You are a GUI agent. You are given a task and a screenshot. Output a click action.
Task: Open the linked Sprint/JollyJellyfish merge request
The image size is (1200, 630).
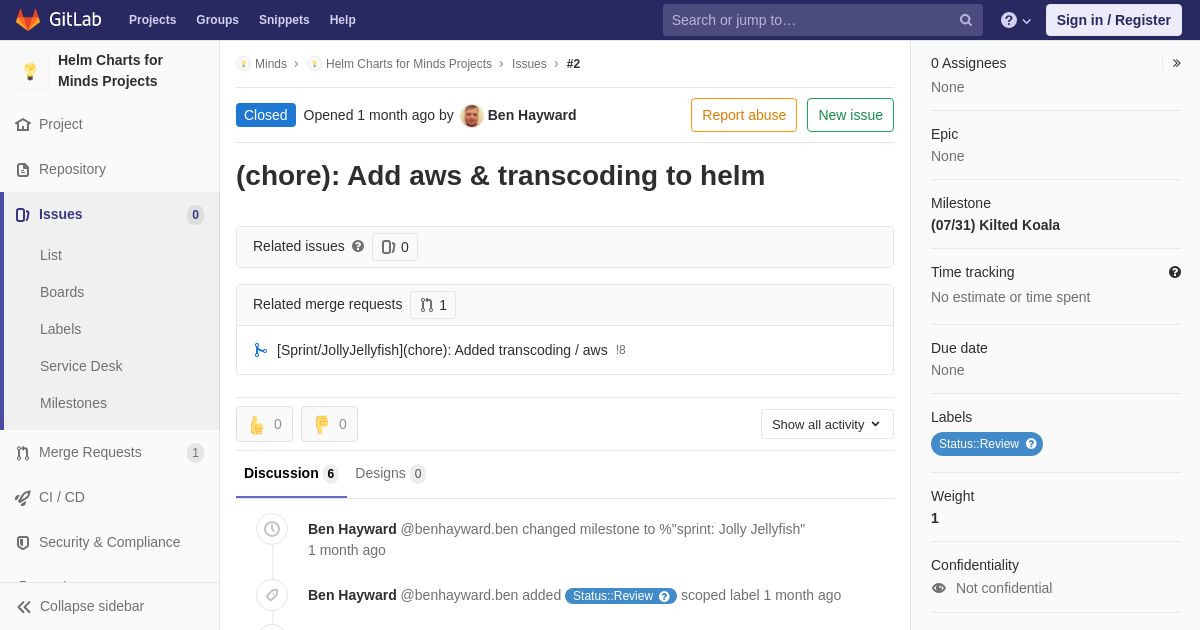click(442, 350)
